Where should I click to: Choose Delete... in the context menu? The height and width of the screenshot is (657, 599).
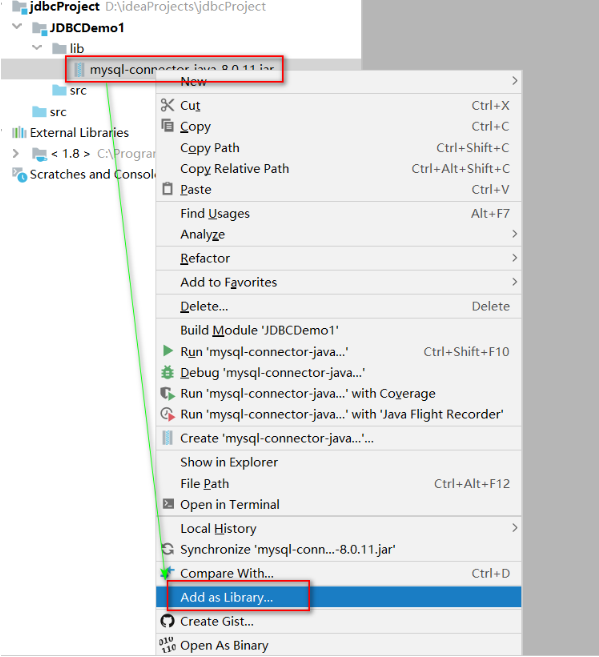(x=338, y=306)
